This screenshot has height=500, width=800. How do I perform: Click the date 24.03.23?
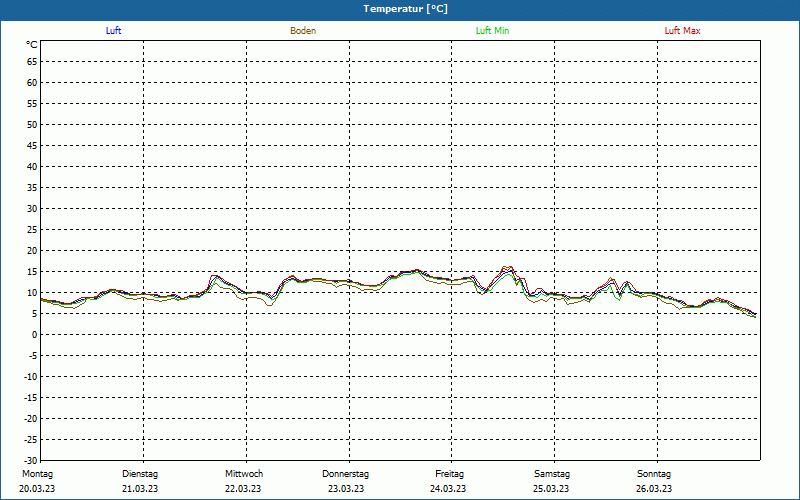pyautogui.click(x=448, y=489)
